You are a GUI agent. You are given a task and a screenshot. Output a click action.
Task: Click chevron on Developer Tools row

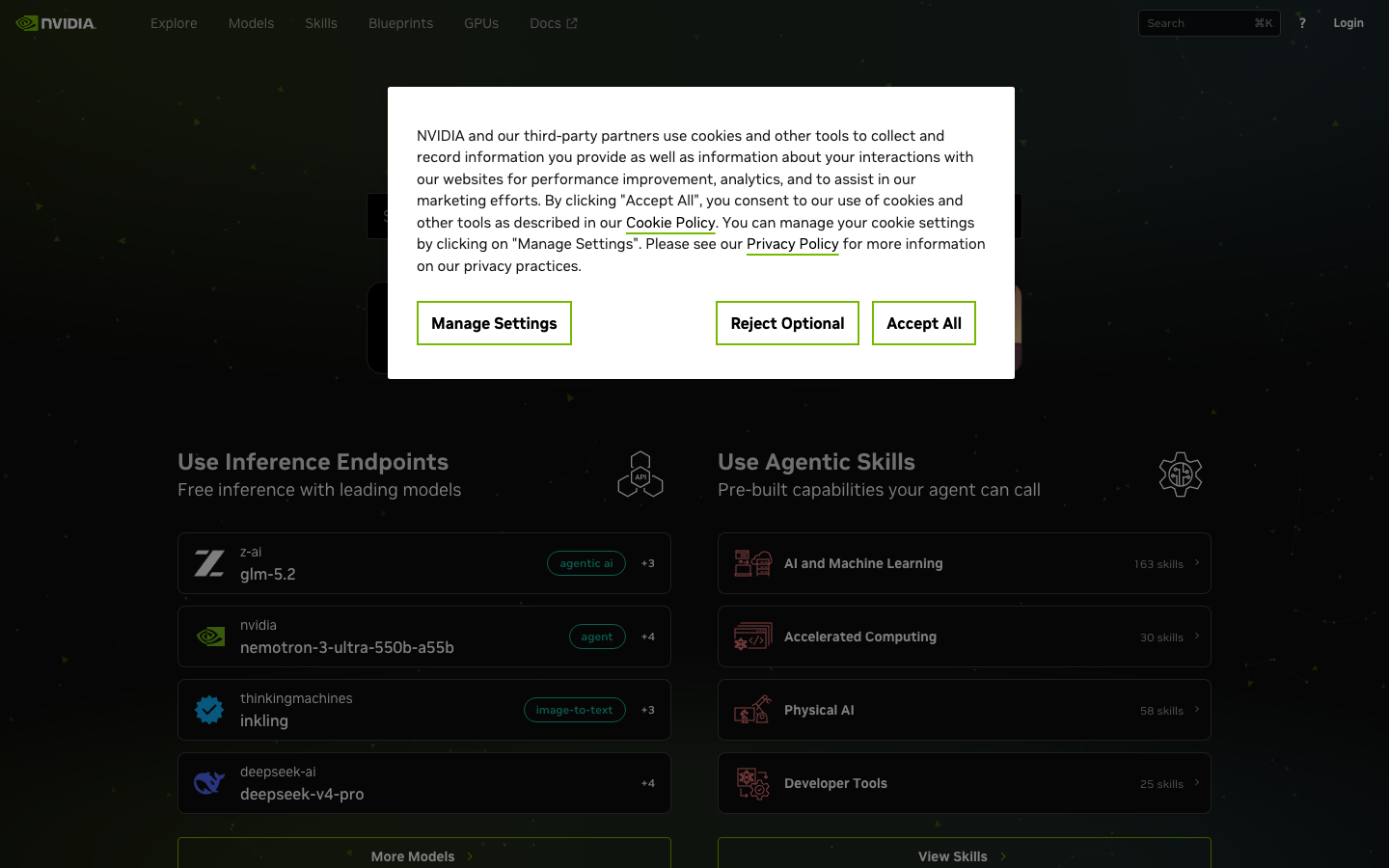click(1197, 782)
